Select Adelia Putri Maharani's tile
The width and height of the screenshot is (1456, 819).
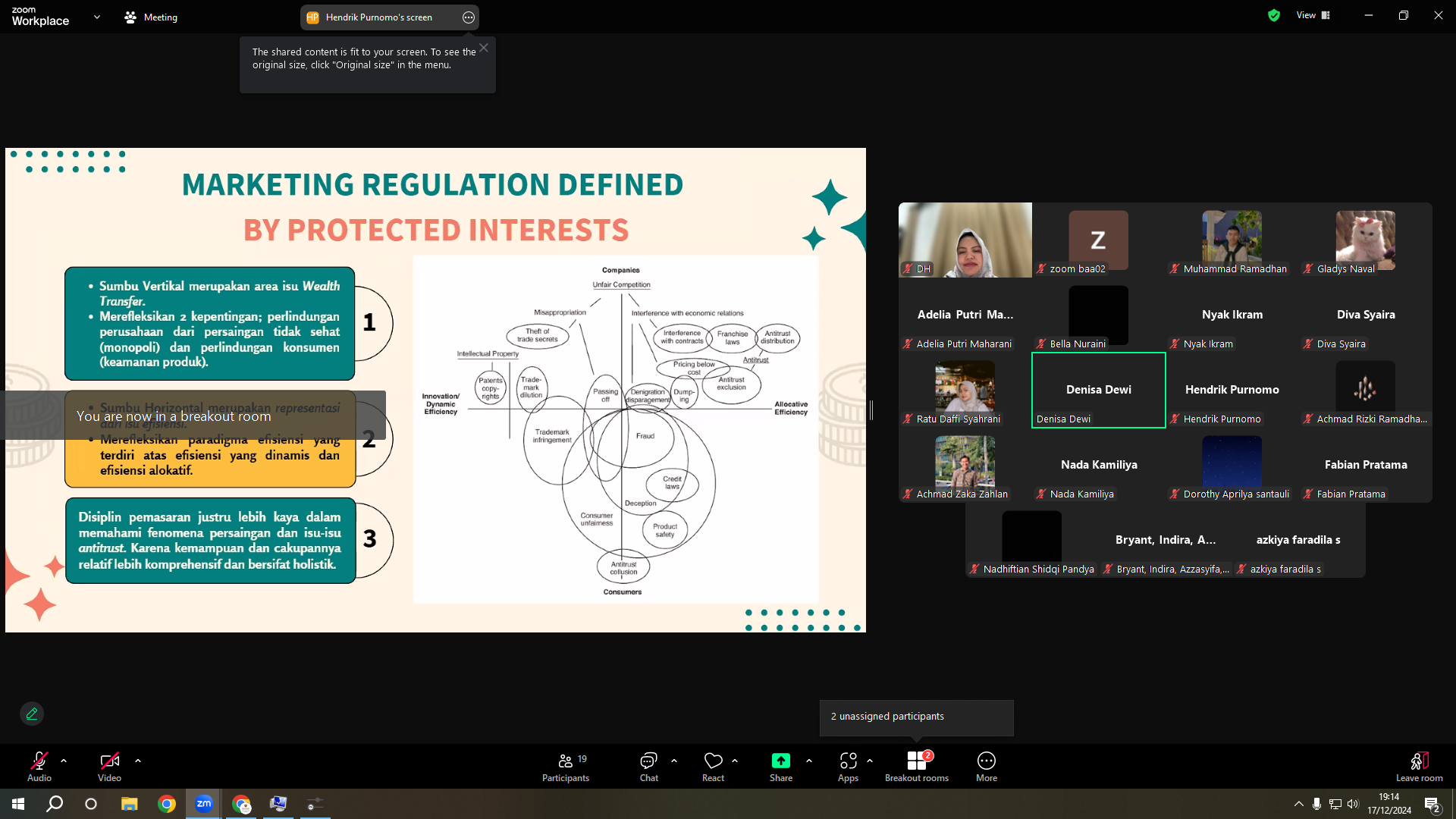click(x=965, y=315)
